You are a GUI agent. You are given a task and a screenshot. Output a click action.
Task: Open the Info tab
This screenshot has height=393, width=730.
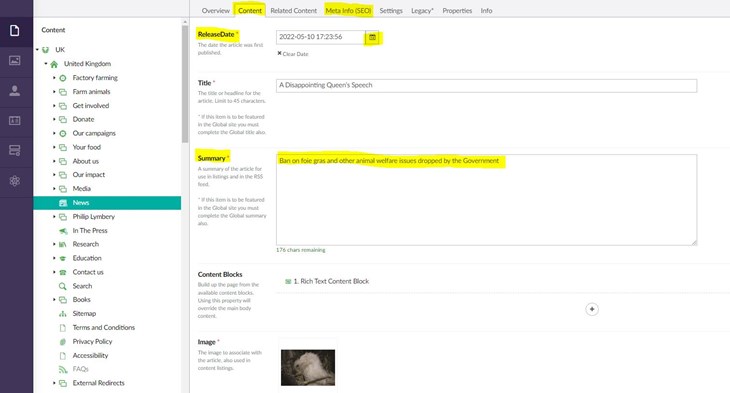coord(487,10)
